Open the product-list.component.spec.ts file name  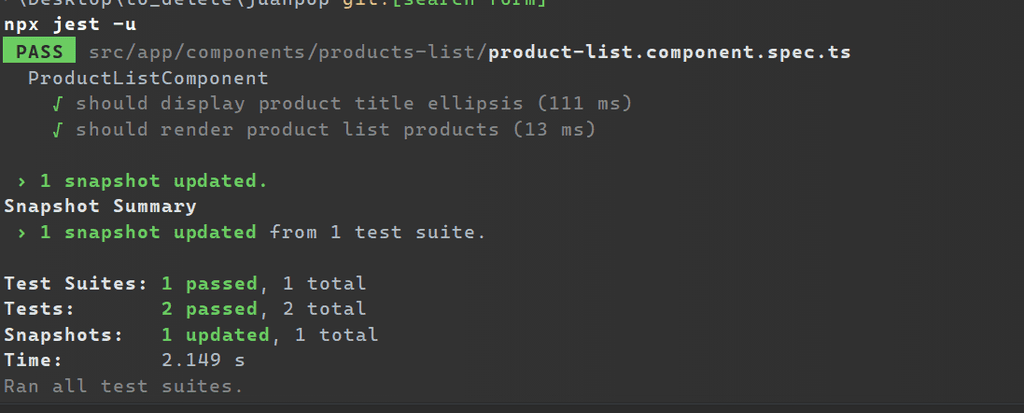click(670, 51)
